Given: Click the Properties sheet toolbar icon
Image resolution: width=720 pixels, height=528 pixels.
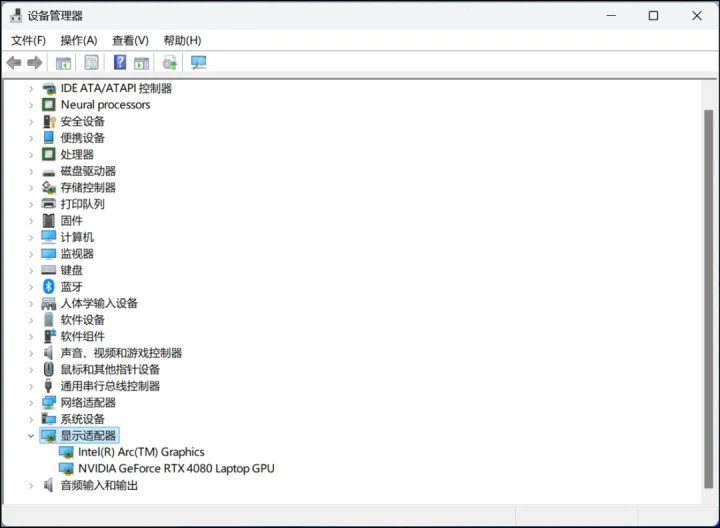Looking at the screenshot, I should click(91, 62).
